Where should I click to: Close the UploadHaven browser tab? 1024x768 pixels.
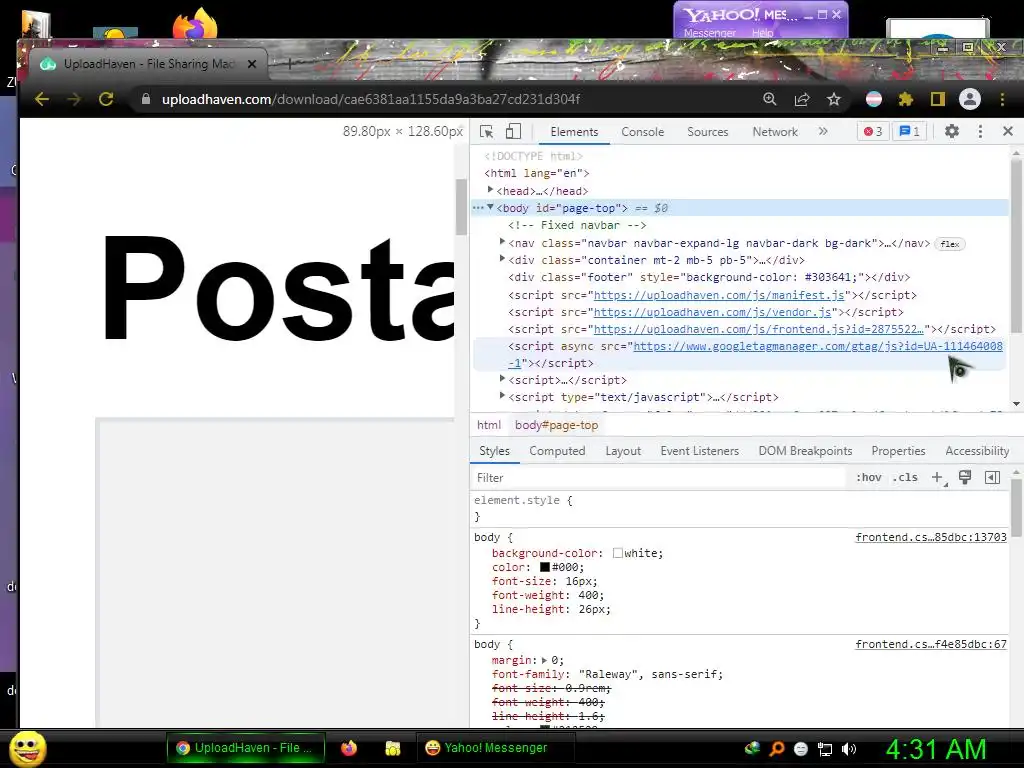[x=251, y=64]
